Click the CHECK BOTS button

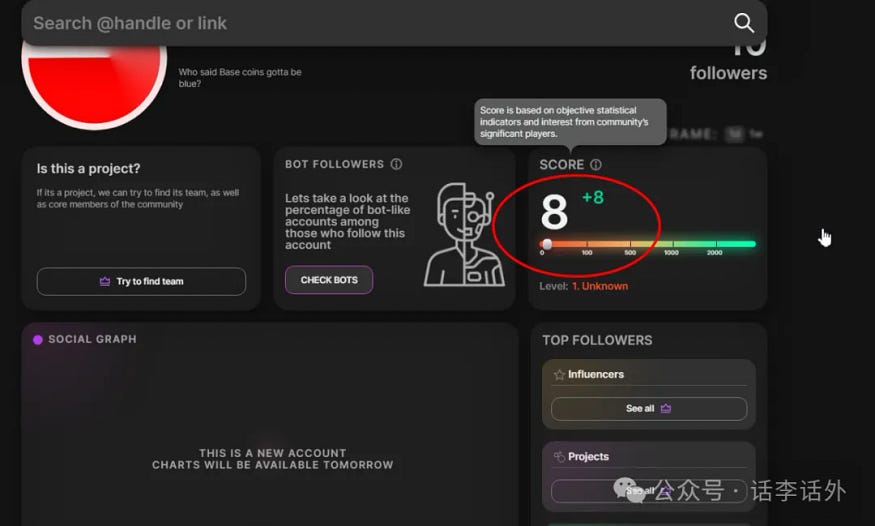[x=329, y=280]
